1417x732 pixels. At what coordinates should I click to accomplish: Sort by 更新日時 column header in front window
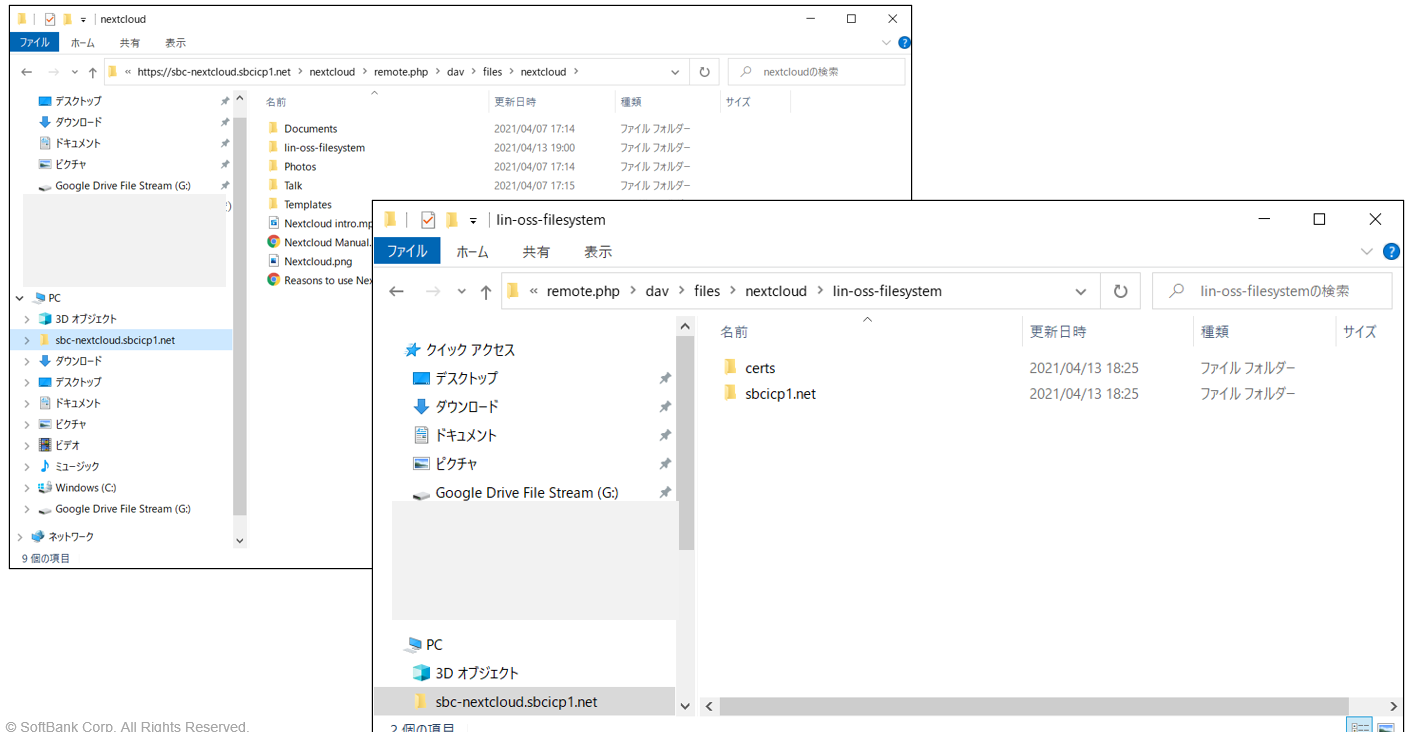click(x=1058, y=332)
